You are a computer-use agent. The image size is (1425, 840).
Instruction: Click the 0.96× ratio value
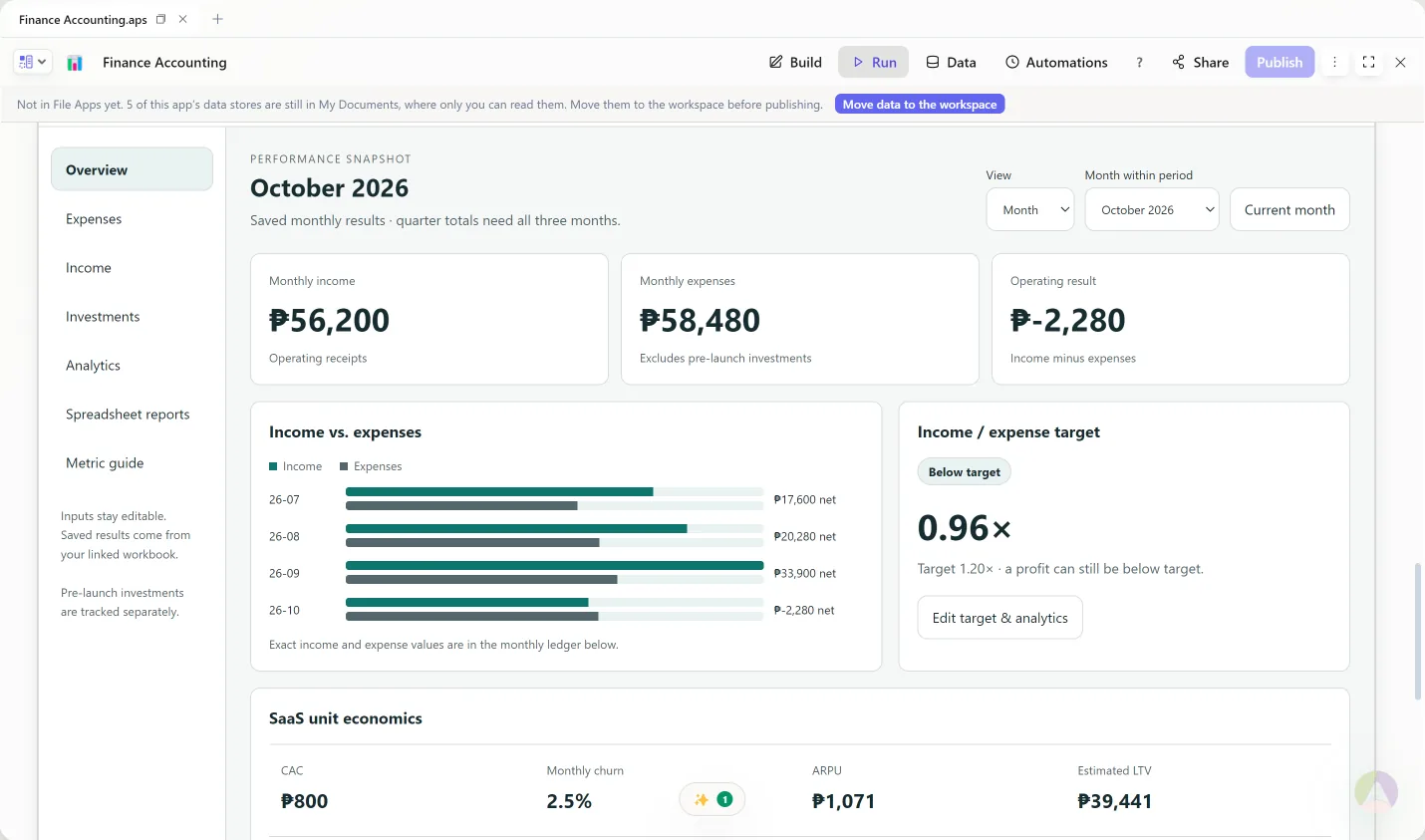tap(965, 528)
